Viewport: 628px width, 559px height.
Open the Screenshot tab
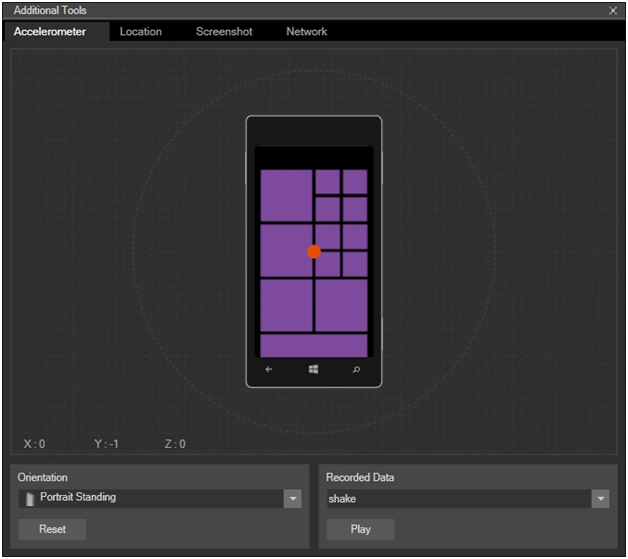click(x=224, y=32)
